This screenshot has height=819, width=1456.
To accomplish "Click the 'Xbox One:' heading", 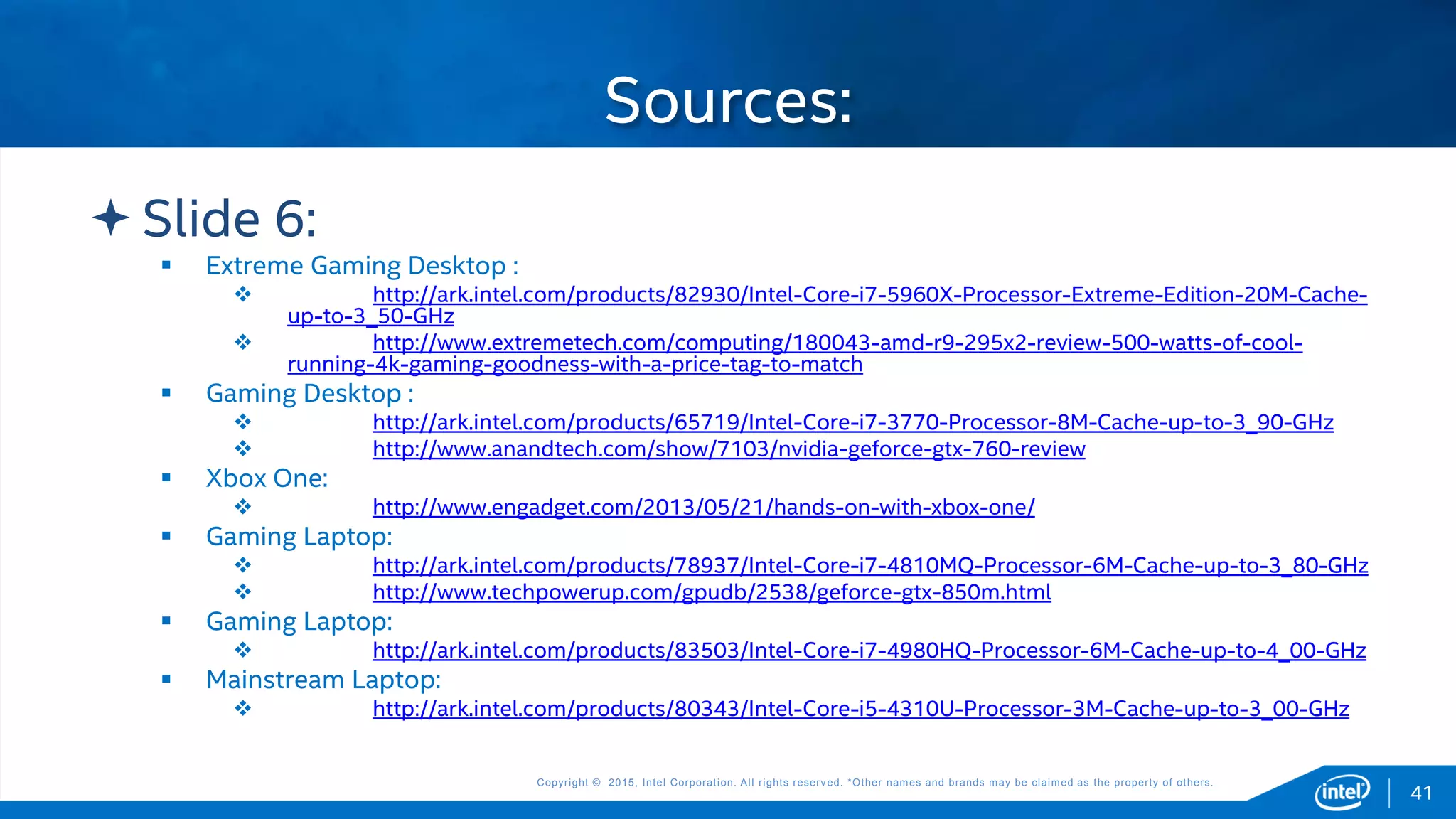I will point(267,478).
